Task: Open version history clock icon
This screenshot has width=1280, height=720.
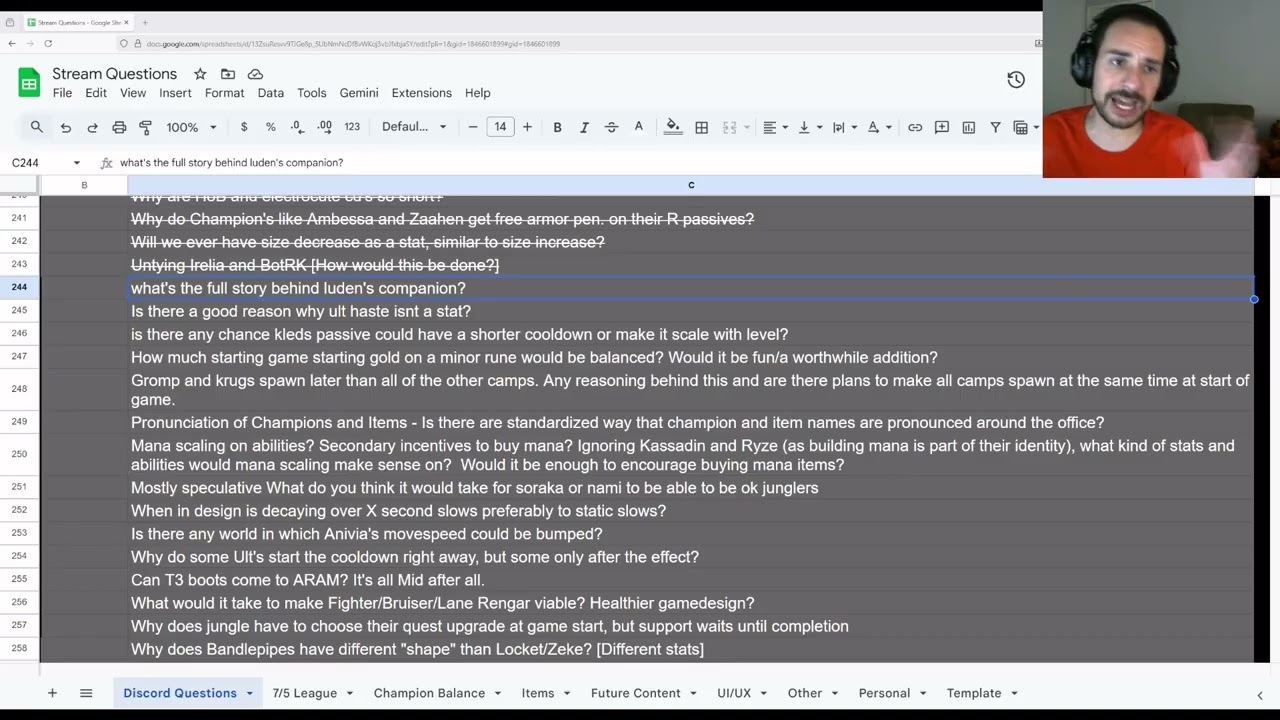Action: tap(1016, 80)
